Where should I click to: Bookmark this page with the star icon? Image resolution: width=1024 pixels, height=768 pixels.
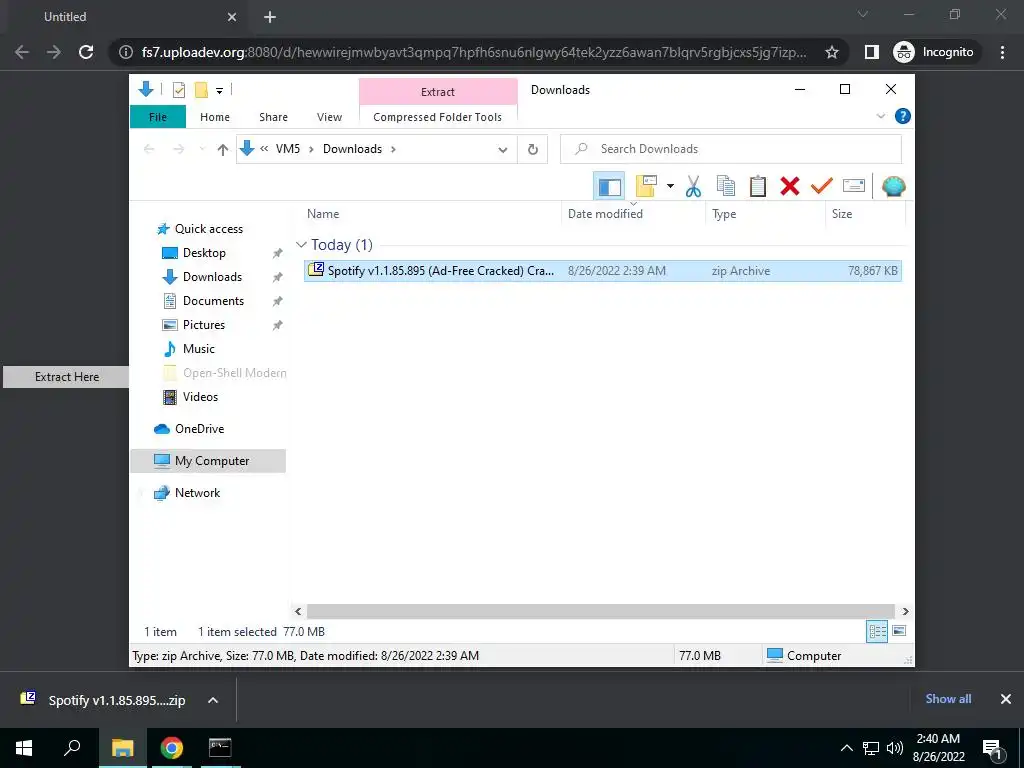tap(831, 52)
